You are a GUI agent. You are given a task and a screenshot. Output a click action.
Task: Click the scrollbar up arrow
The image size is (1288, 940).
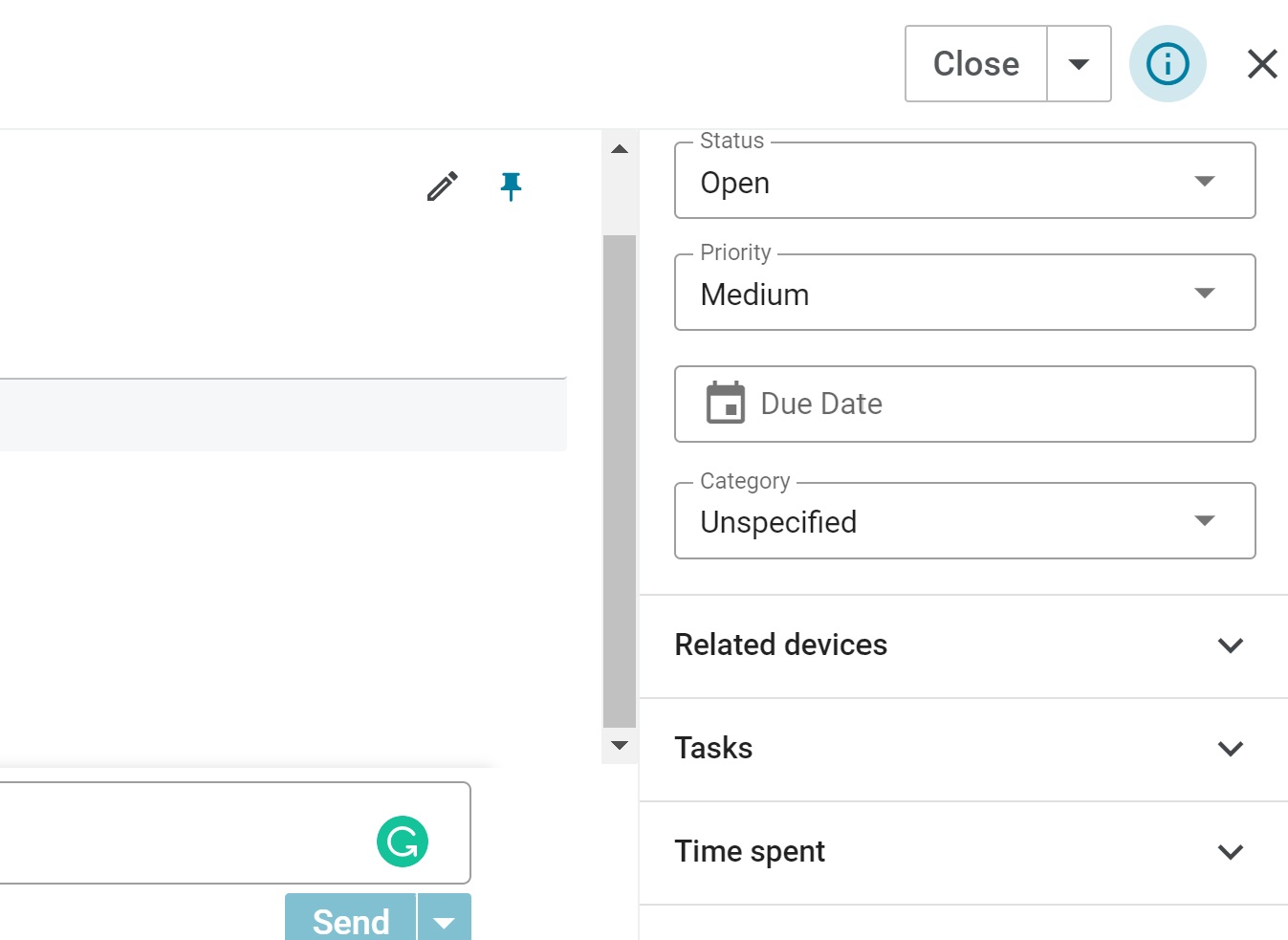coord(620,149)
